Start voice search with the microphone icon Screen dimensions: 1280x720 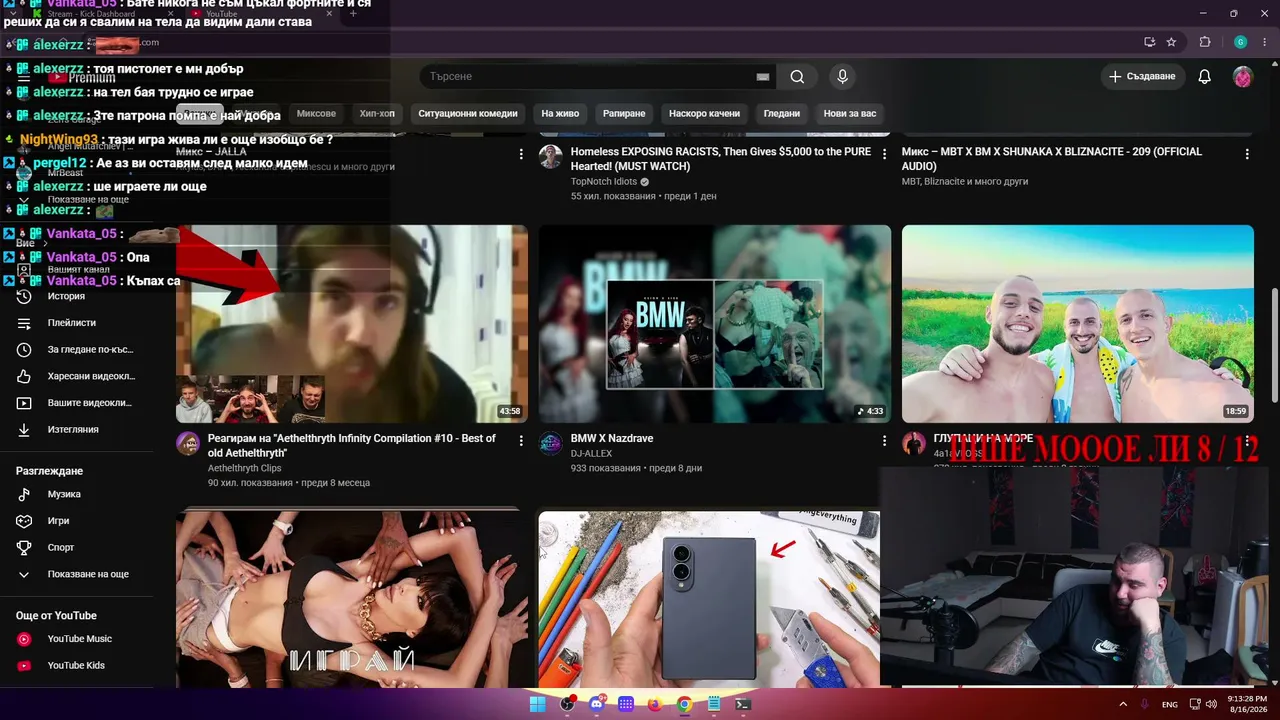coord(842,77)
